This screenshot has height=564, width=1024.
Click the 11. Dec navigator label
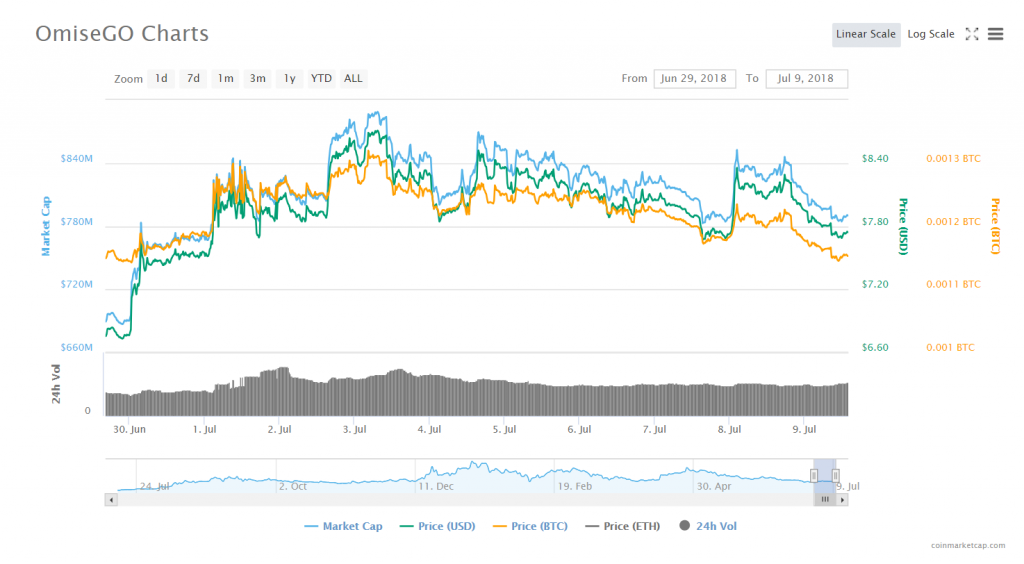[x=436, y=486]
